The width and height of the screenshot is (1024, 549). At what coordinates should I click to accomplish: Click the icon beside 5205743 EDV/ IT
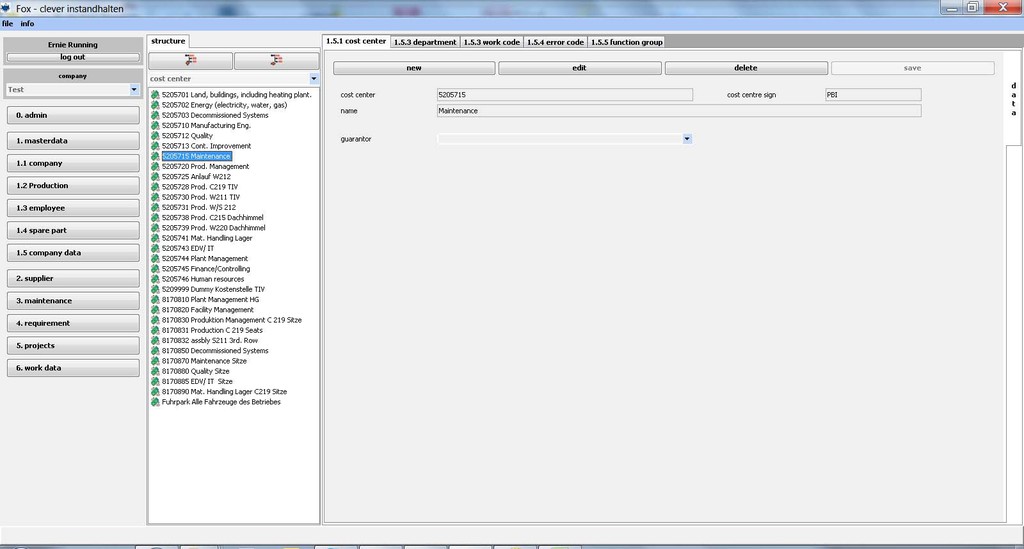155,249
